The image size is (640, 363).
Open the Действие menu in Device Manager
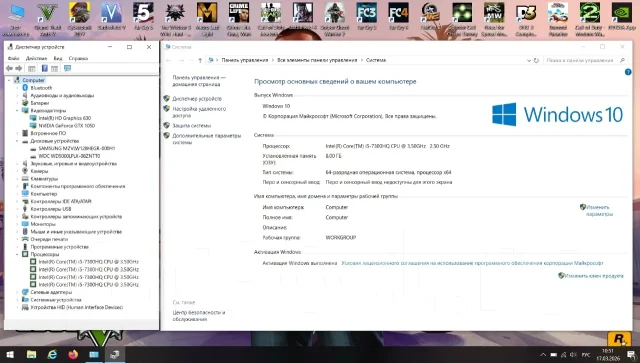click(36, 58)
